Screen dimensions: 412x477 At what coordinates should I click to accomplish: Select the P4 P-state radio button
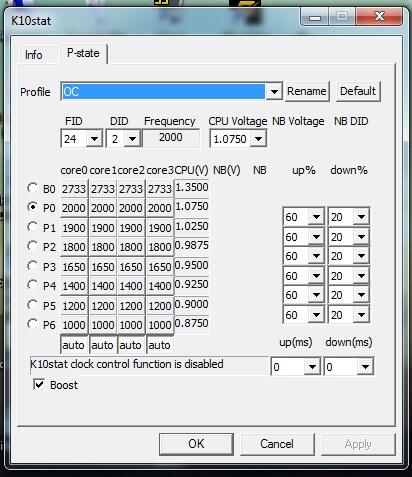(x=32, y=285)
